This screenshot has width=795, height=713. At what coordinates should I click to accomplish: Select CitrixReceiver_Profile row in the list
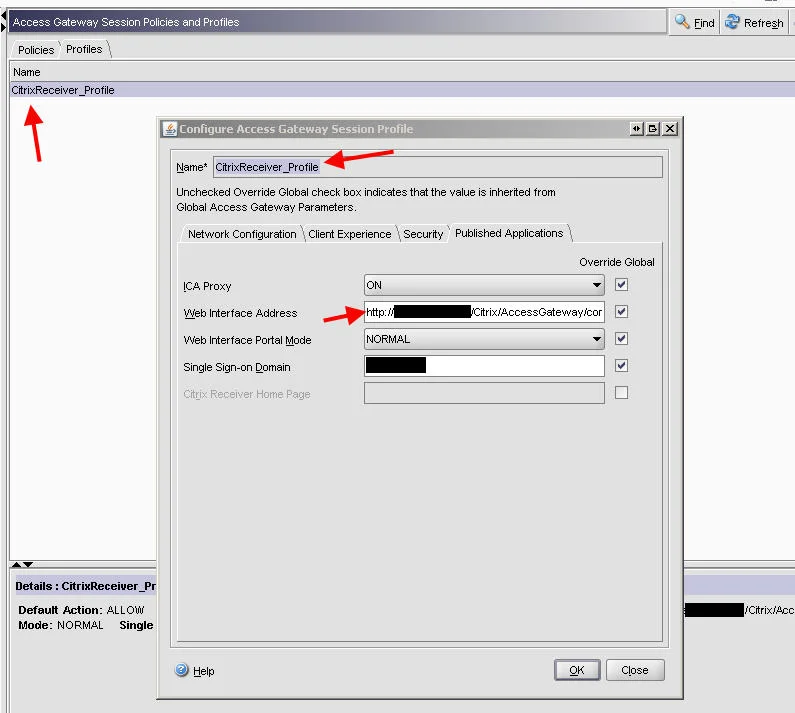pos(402,90)
